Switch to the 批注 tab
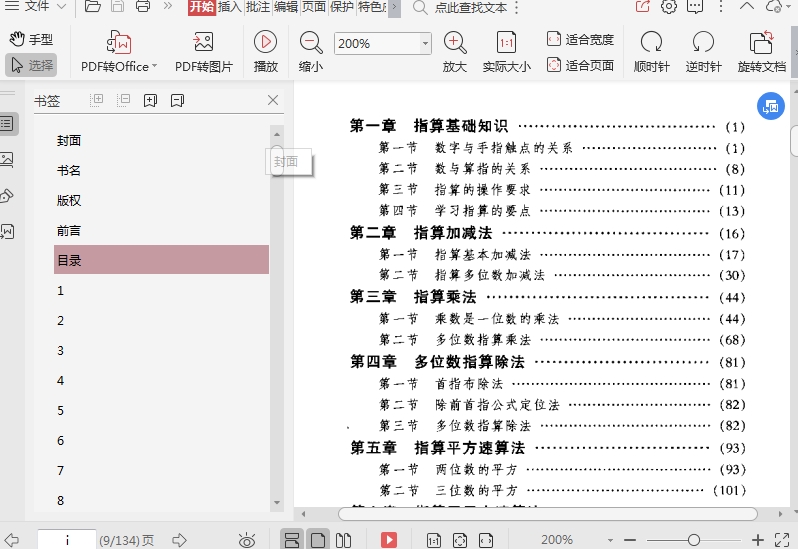The height and width of the screenshot is (549, 798). (258, 7)
